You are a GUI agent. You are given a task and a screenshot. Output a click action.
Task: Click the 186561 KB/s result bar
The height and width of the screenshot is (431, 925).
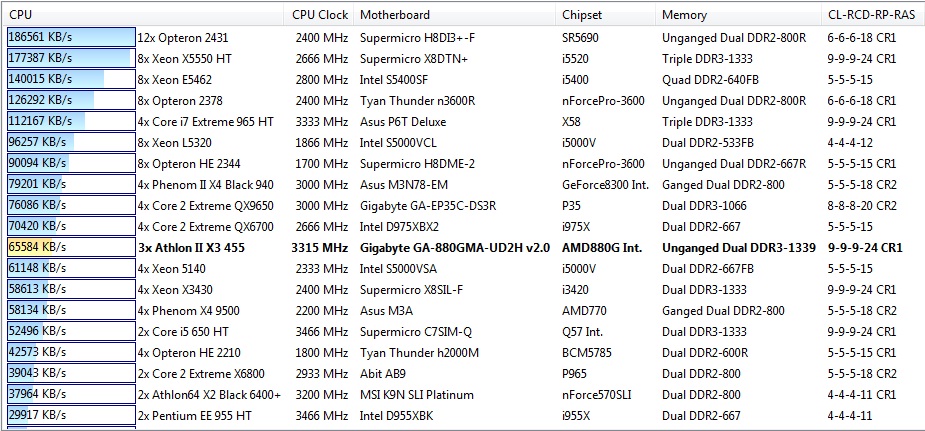[x=70, y=37]
